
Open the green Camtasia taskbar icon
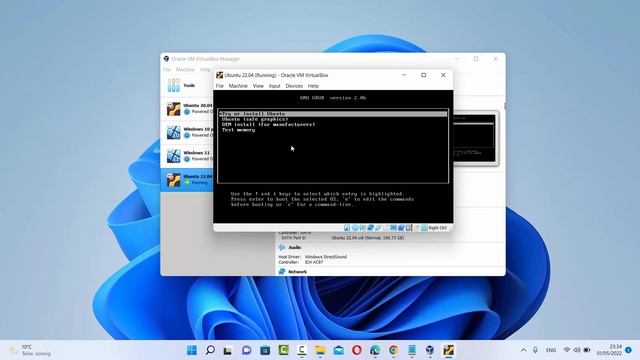283,350
